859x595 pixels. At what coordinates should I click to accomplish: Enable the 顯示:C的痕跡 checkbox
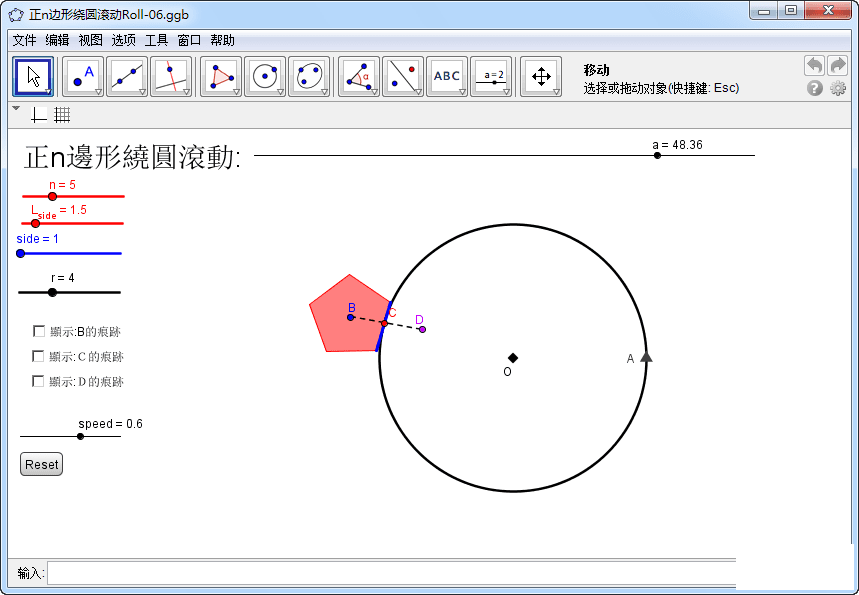click(38, 356)
